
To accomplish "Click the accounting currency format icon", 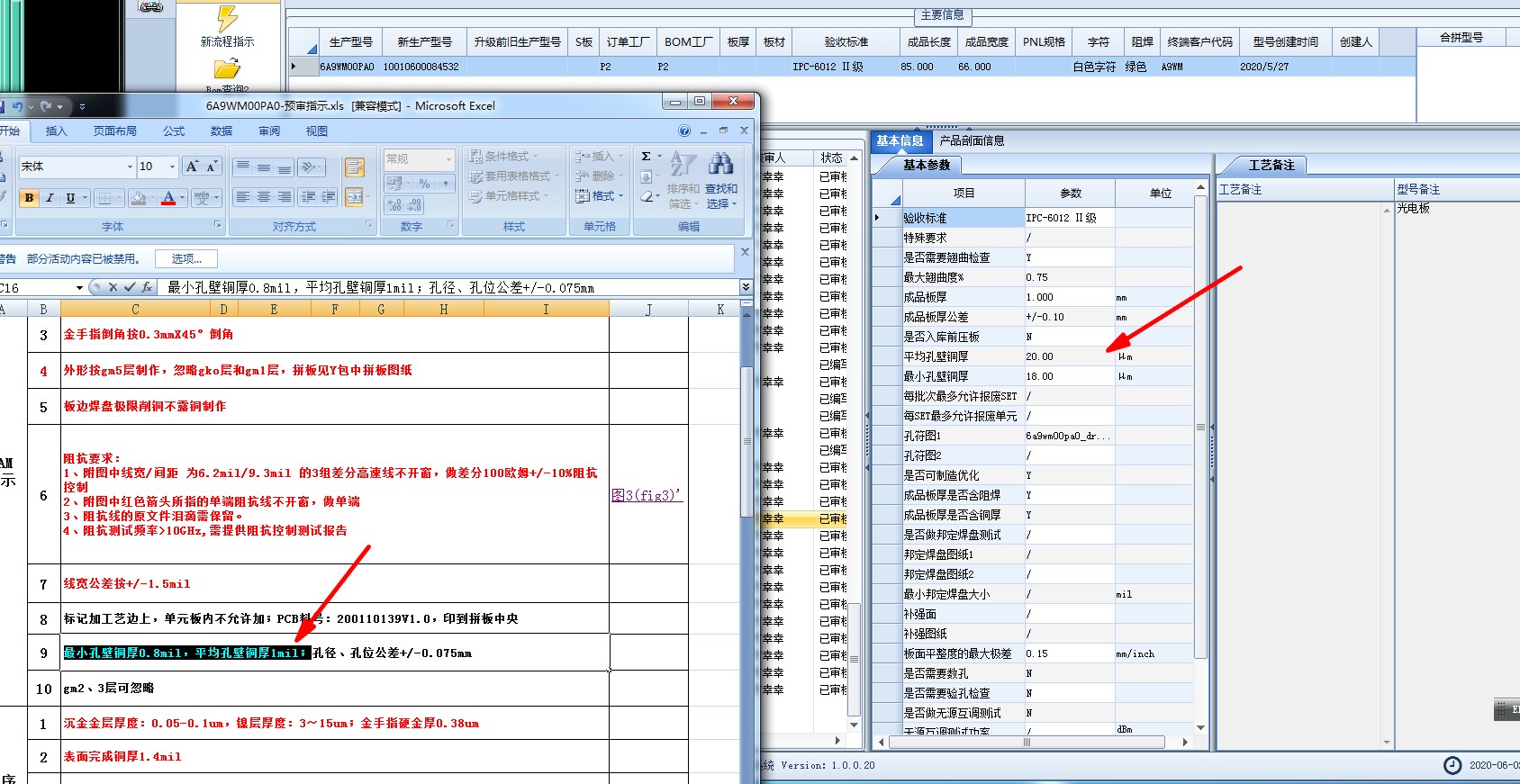I will [394, 184].
